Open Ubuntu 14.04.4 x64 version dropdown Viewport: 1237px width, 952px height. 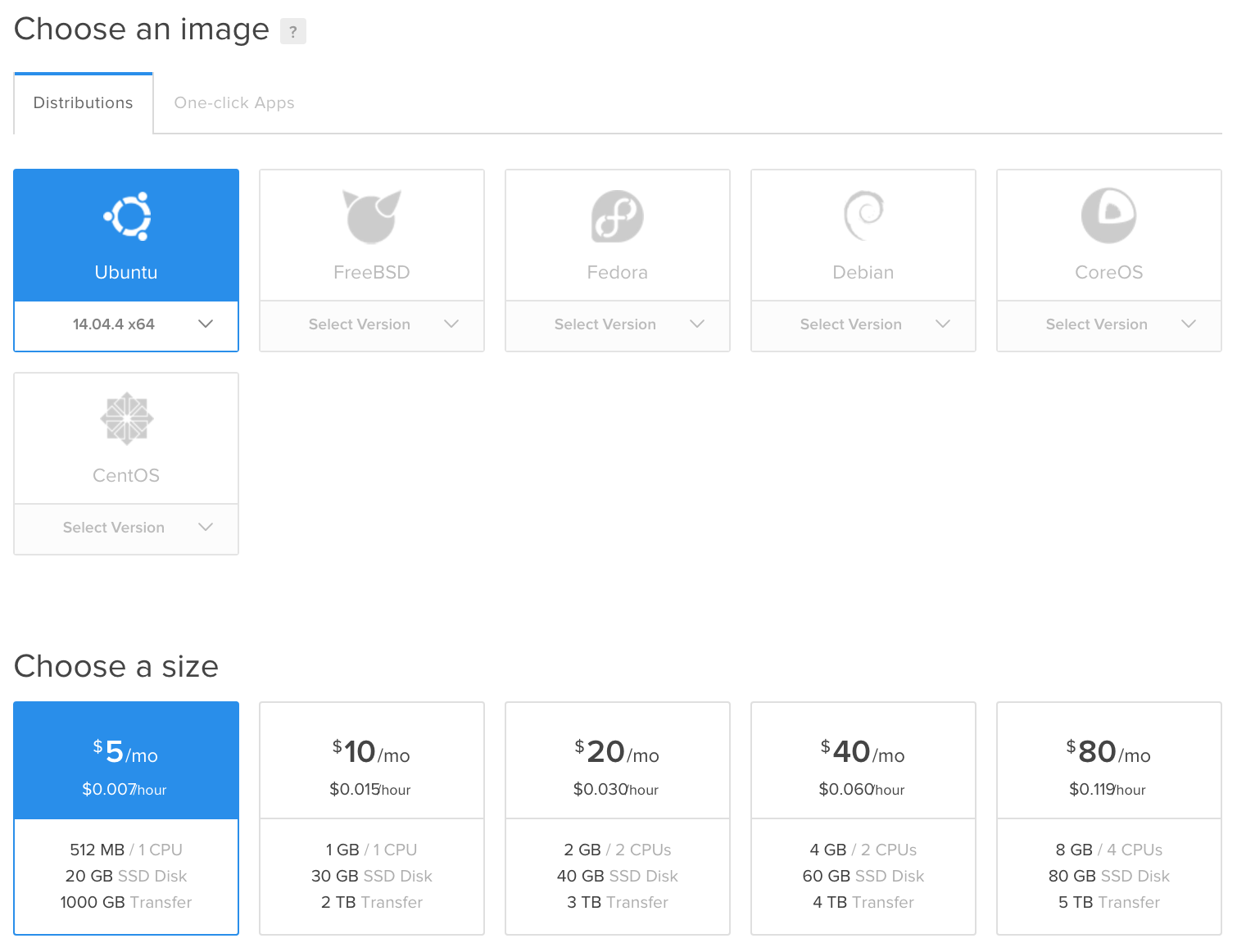(x=126, y=324)
